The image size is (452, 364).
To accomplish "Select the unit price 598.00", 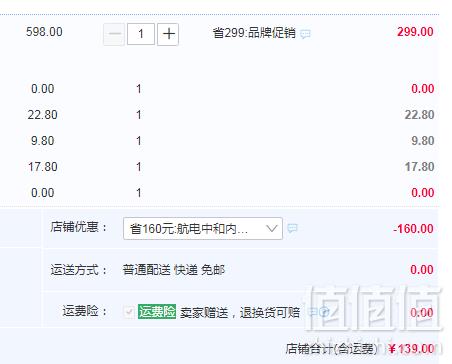I will pos(44,32).
